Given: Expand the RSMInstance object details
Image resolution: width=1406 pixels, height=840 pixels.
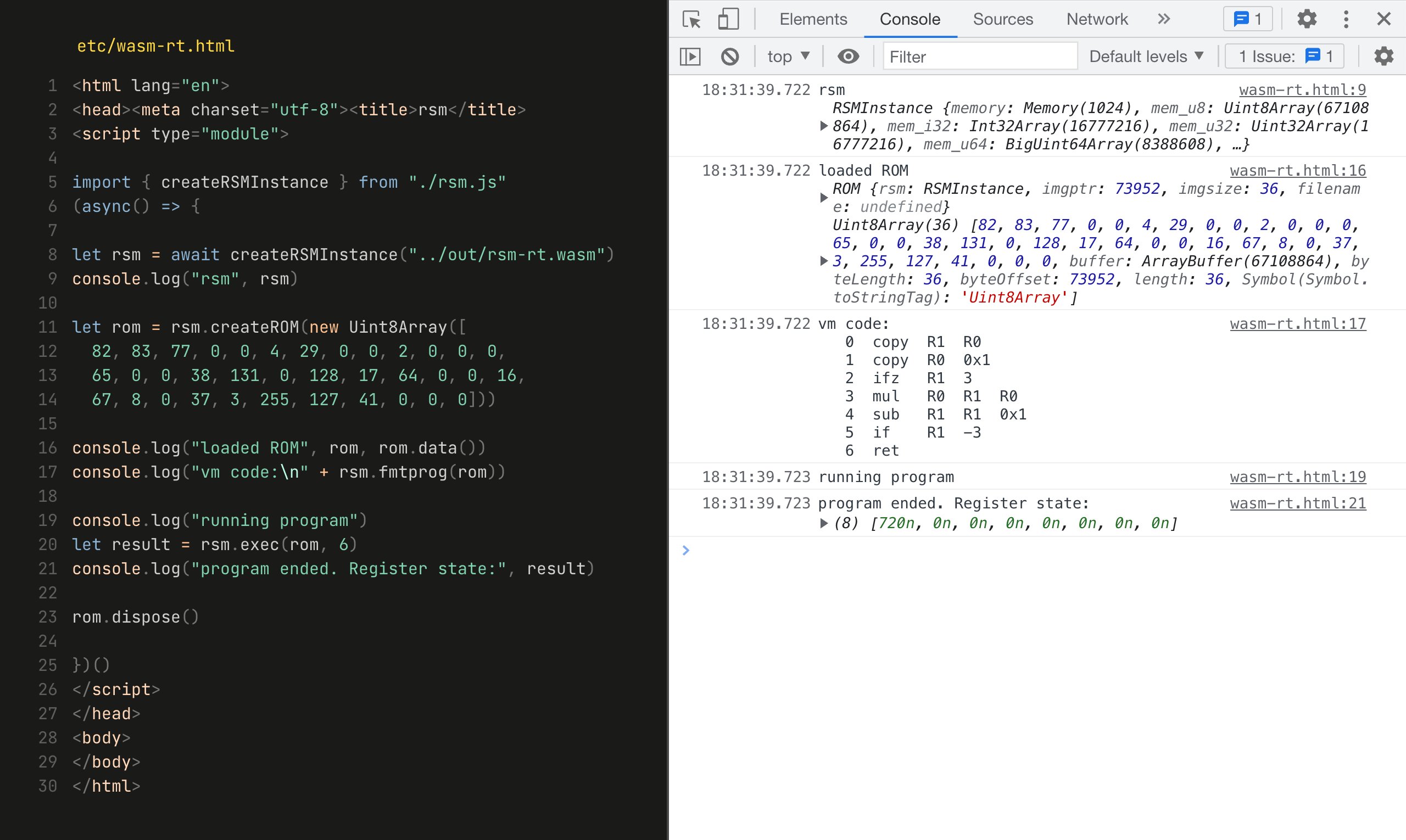Looking at the screenshot, I should click(x=823, y=126).
